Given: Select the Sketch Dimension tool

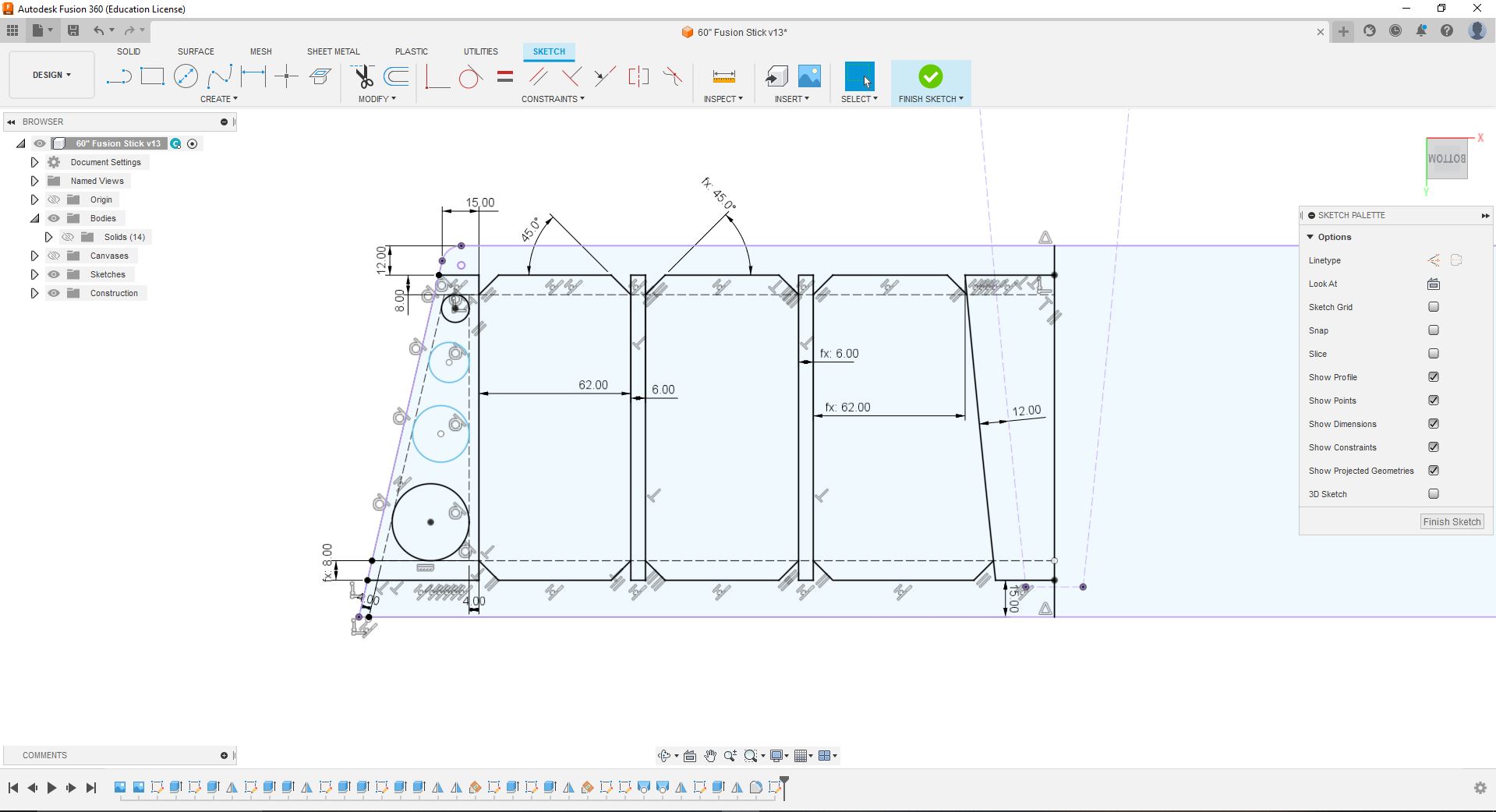Looking at the screenshot, I should tap(253, 76).
